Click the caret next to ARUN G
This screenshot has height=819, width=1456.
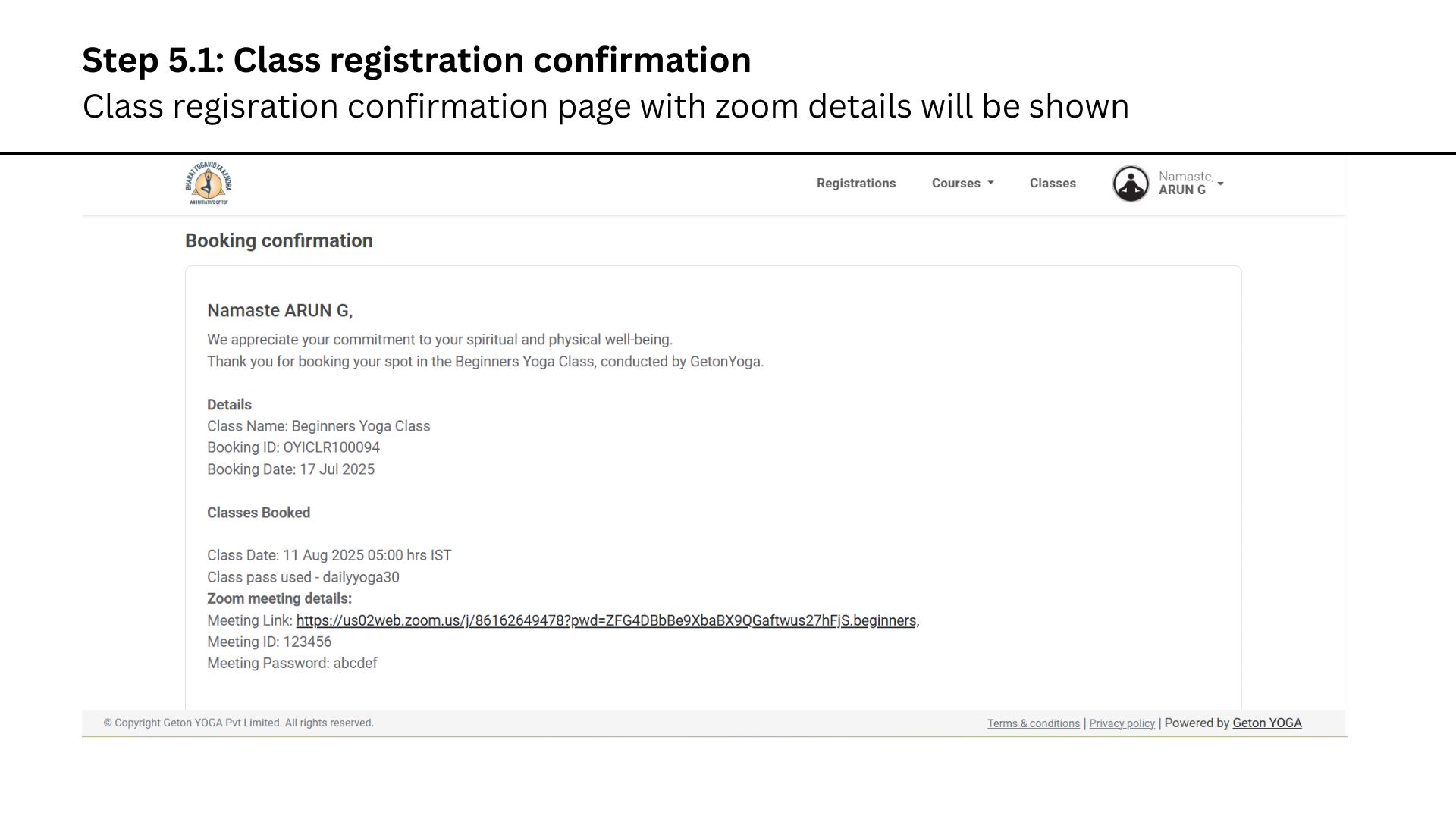pyautogui.click(x=1220, y=184)
